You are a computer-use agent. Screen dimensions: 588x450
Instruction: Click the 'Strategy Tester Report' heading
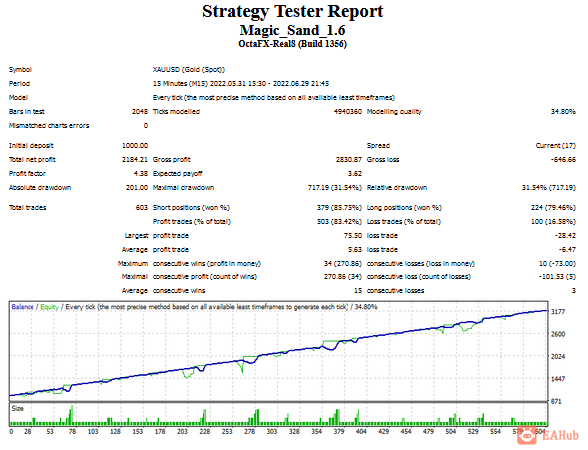coord(292,12)
